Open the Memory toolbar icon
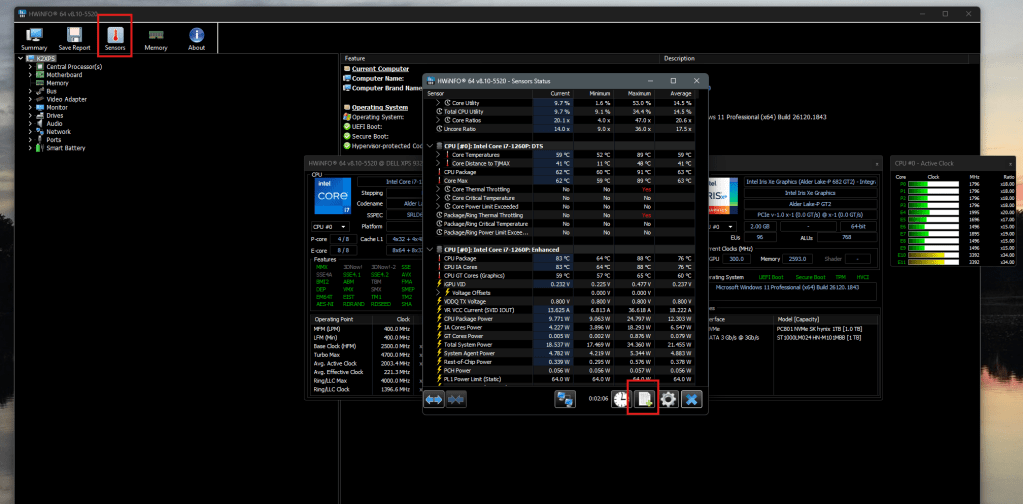This screenshot has height=504, width=1023. 156,37
